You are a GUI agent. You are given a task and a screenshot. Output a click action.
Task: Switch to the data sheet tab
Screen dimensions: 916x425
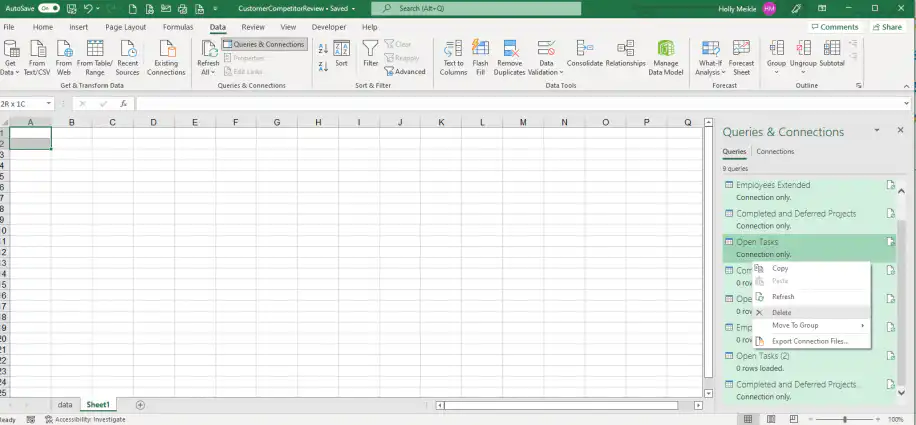[x=65, y=405]
